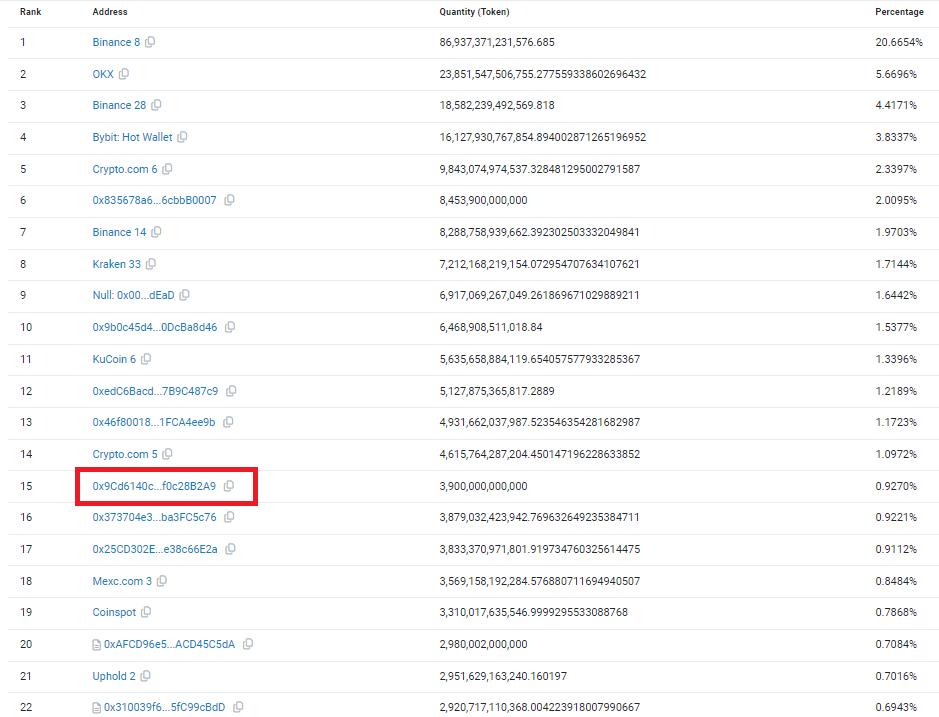
Task: Open the Crypto.com 5 holder link
Action: pyautogui.click(x=125, y=454)
